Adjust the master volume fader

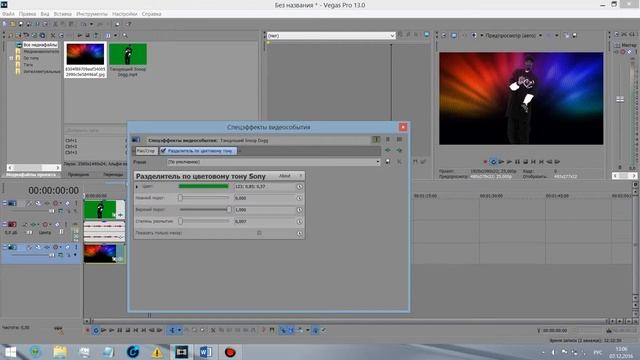point(620,99)
